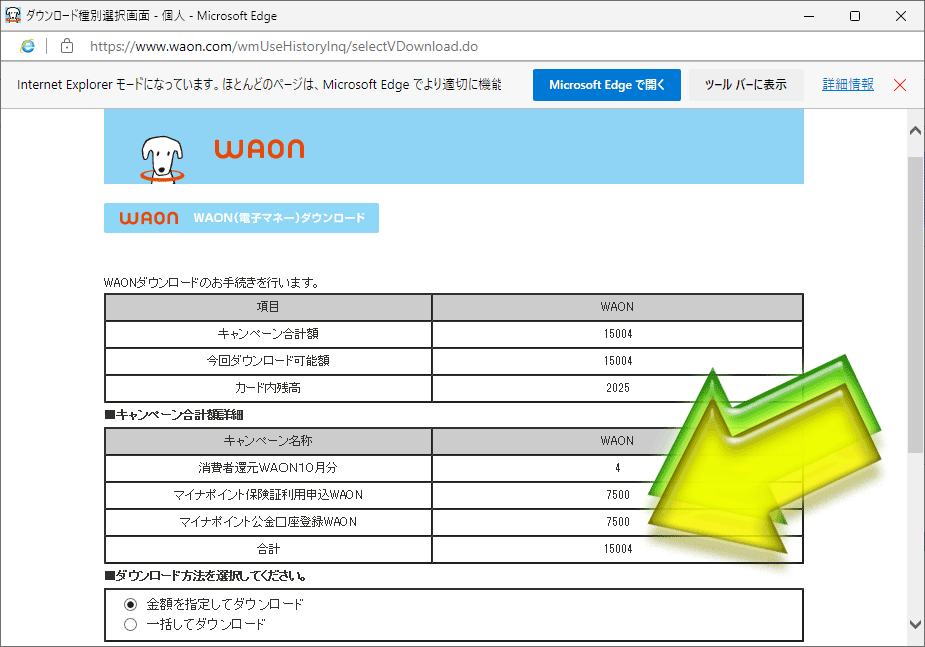Click the 合計 row label

click(x=268, y=550)
